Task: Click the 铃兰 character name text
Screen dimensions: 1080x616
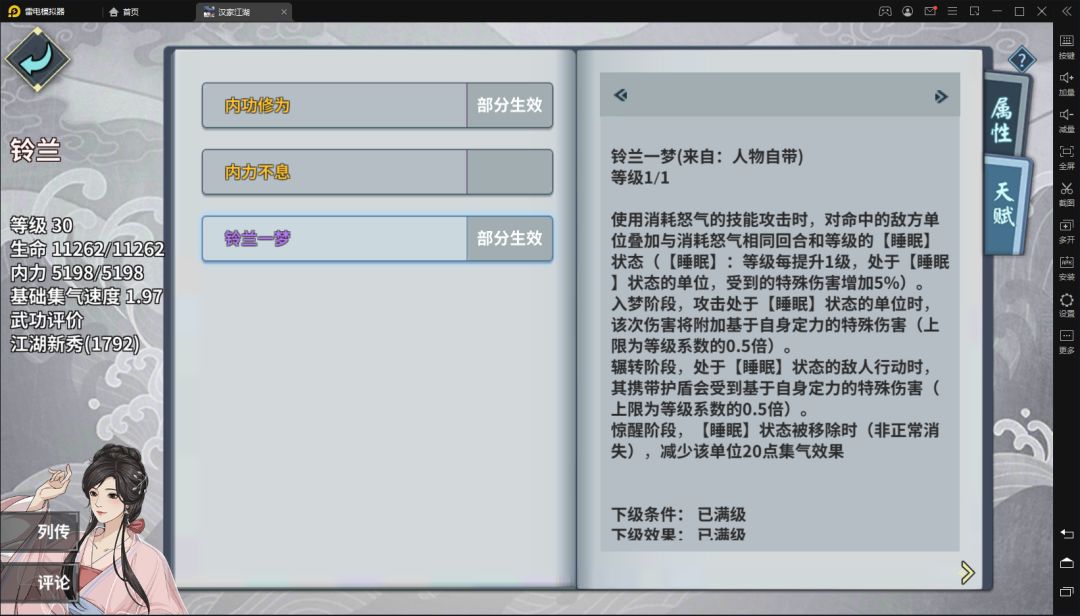Action: coord(36,150)
